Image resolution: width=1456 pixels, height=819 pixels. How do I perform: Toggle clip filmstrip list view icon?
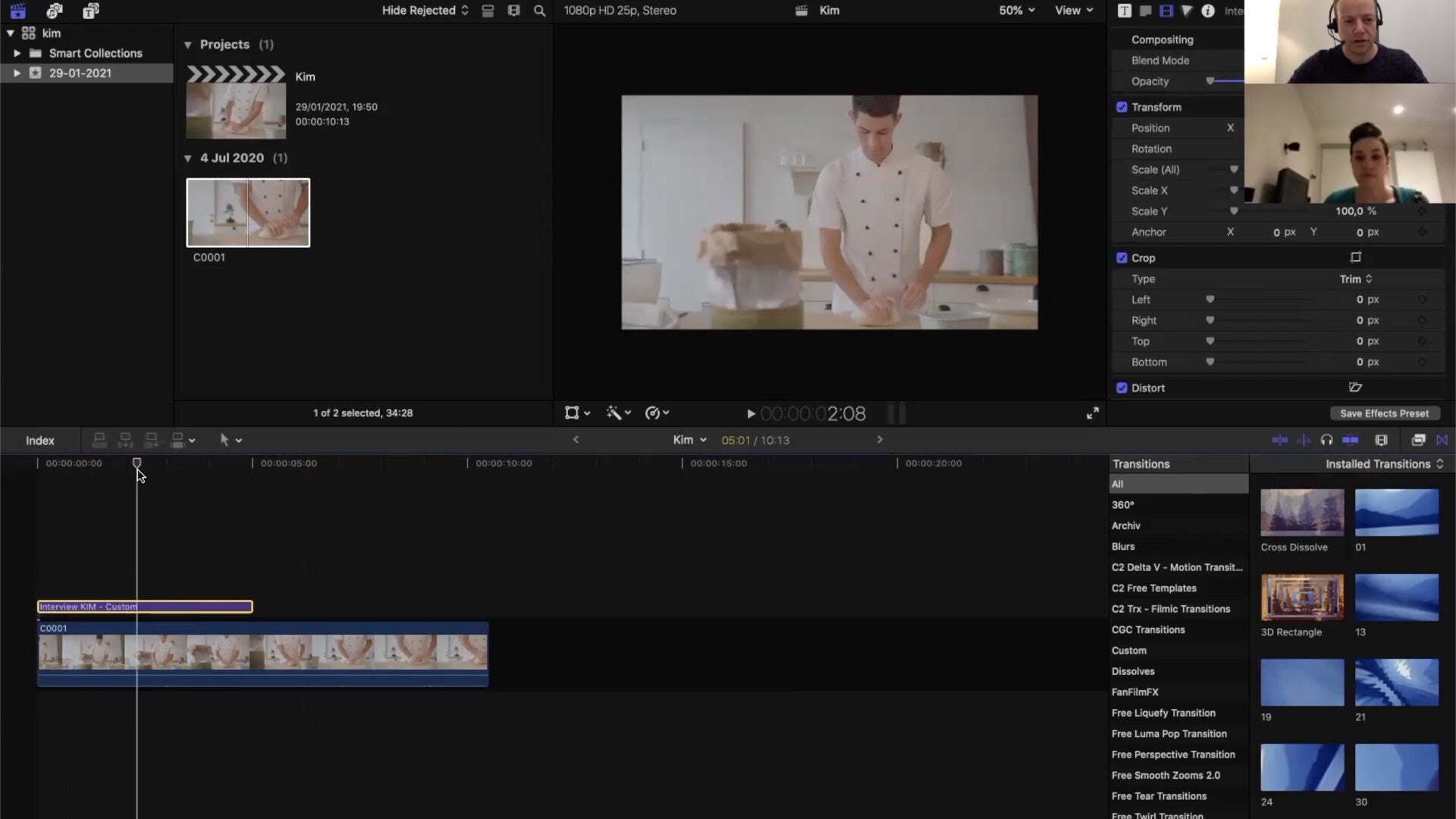click(488, 11)
